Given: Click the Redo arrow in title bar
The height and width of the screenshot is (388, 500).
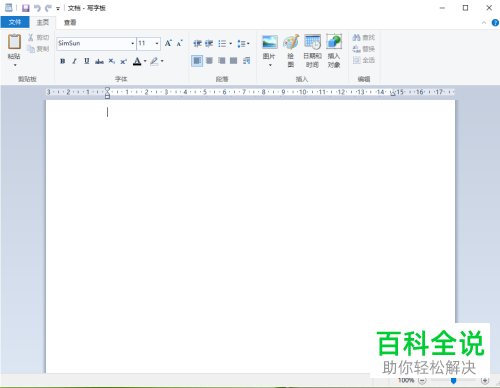Looking at the screenshot, I should pos(49,8).
